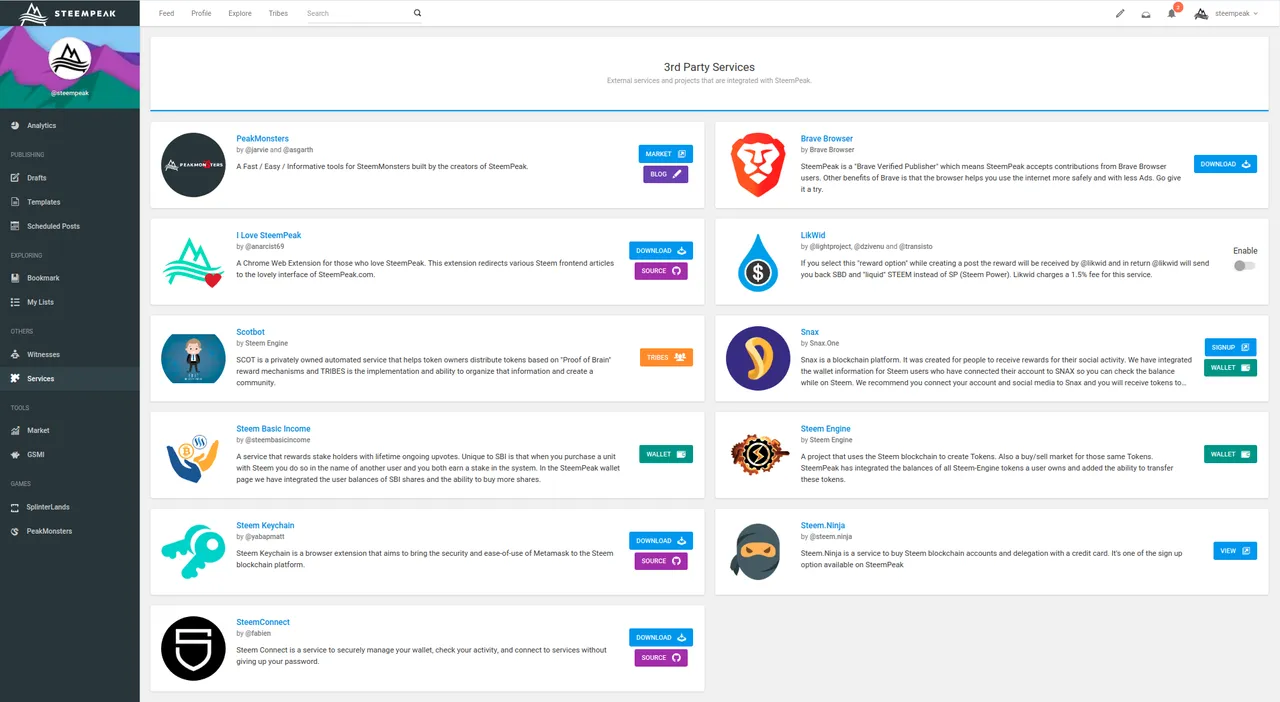This screenshot has height=702, width=1280.
Task: Click the Scotbot logo image
Action: coord(193,358)
